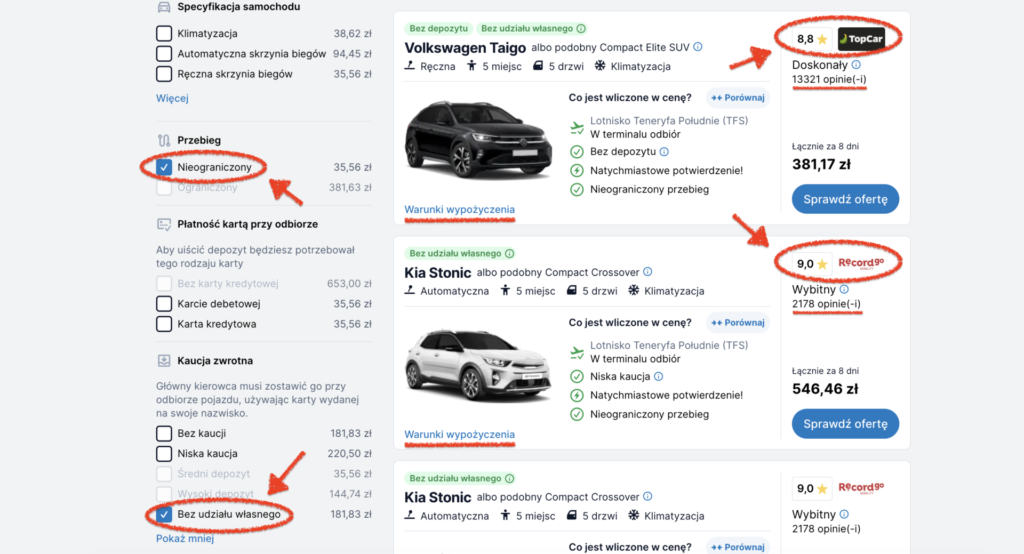Click lightning icon beside Natychmiastowe potwierdzenie on Volkswagen card

click(577, 171)
